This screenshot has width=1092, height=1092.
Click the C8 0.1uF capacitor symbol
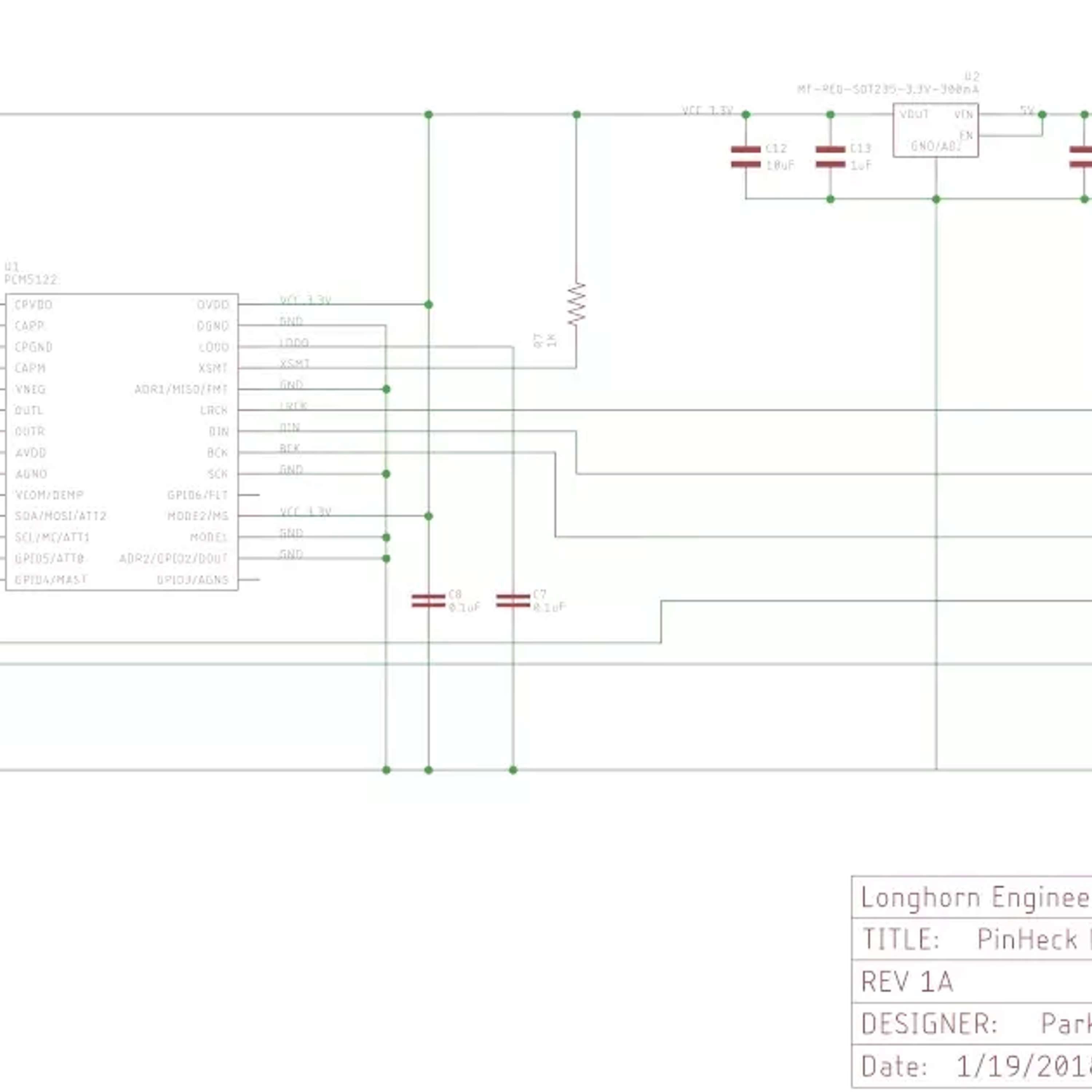428,601
